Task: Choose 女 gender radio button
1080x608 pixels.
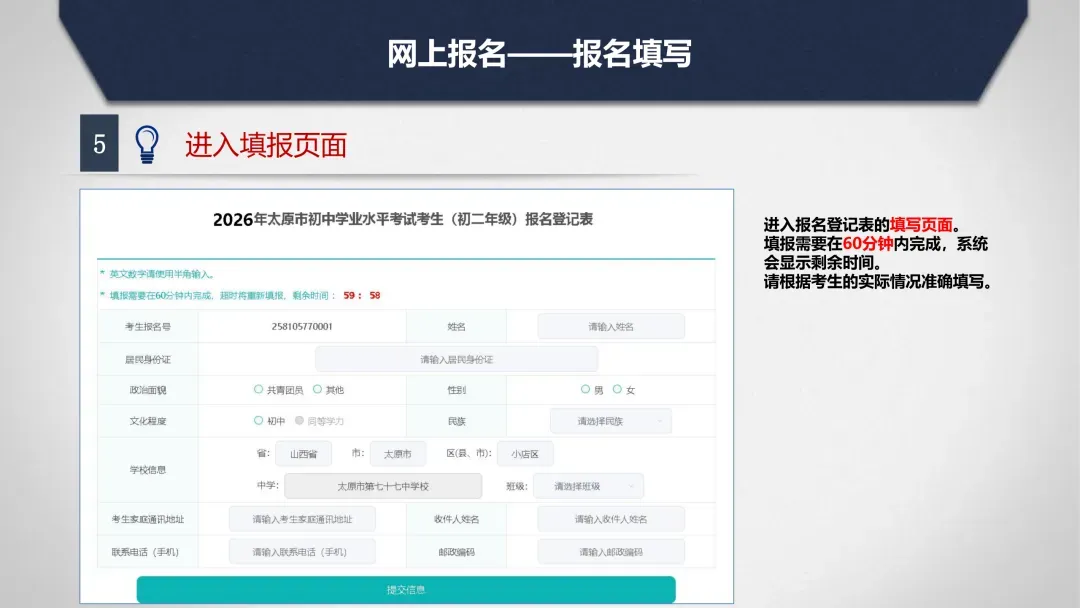Action: click(617, 389)
